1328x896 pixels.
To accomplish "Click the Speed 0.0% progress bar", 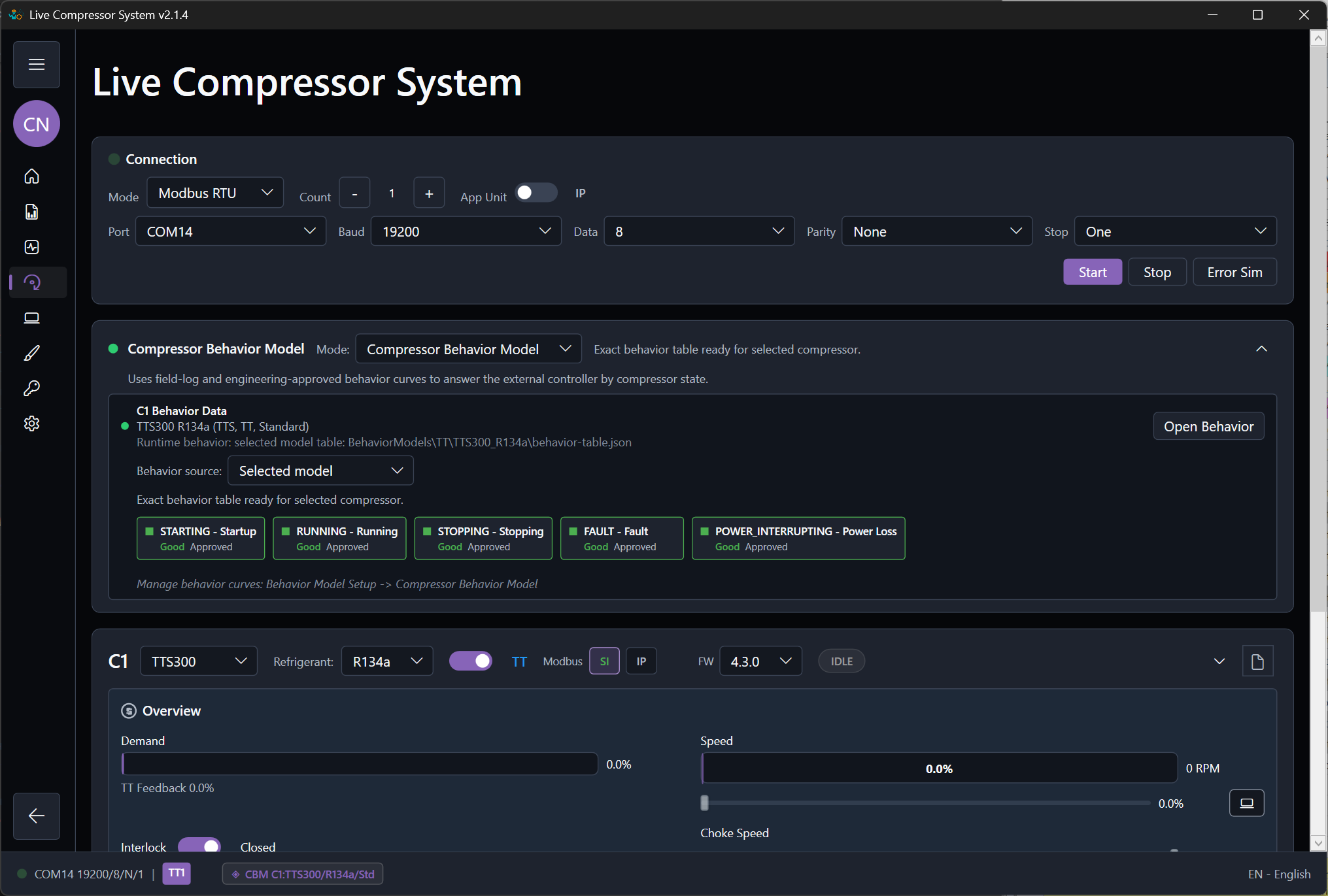I will (939, 769).
